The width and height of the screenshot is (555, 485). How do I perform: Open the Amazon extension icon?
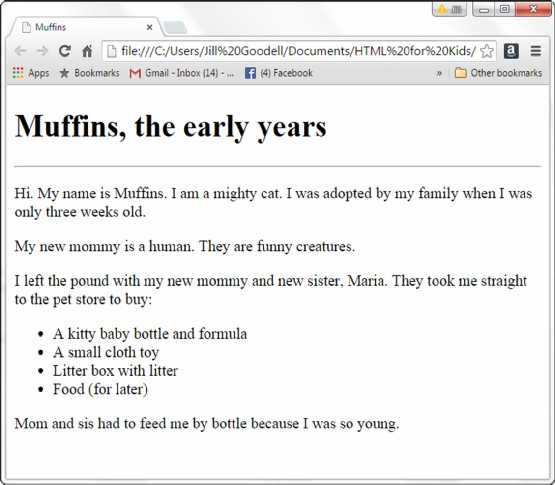pyautogui.click(x=511, y=51)
